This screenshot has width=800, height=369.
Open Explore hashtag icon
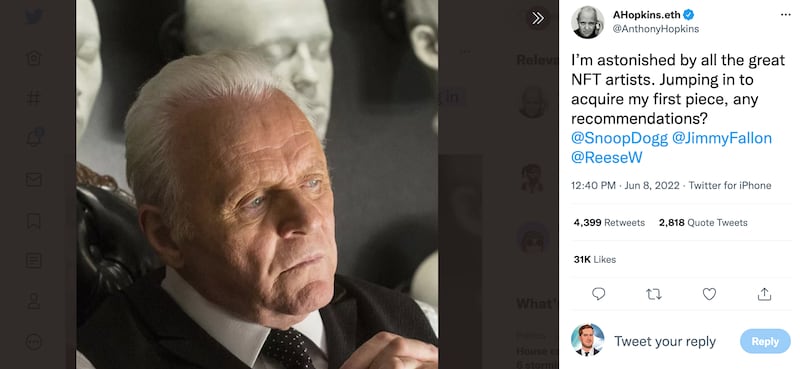point(34,98)
